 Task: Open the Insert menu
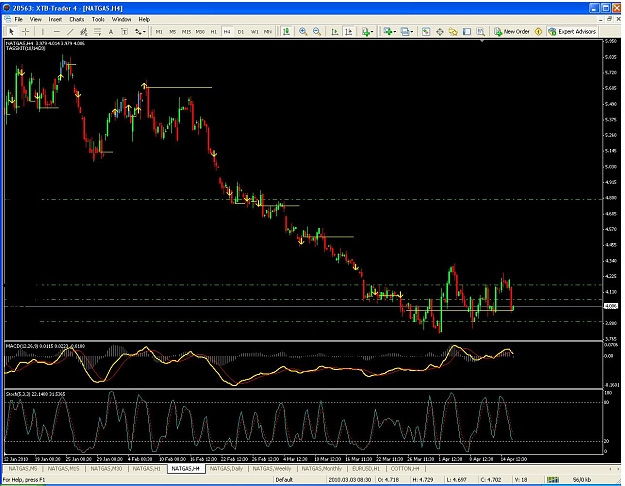(55, 19)
